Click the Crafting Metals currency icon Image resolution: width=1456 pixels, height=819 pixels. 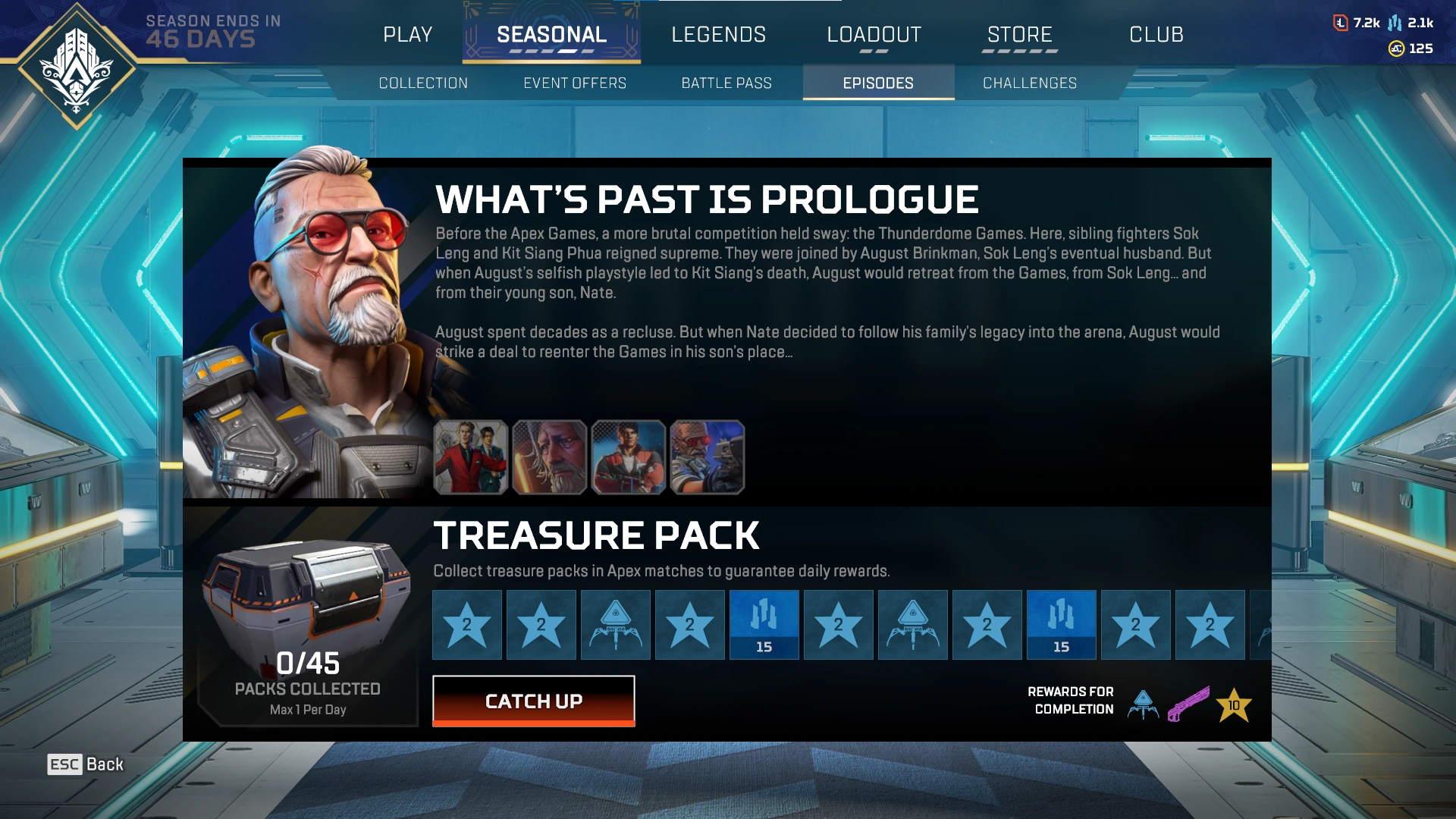coord(1395,23)
